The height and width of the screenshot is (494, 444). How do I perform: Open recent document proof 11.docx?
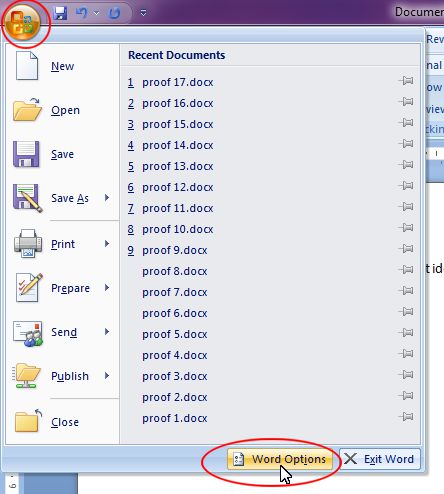click(x=178, y=208)
